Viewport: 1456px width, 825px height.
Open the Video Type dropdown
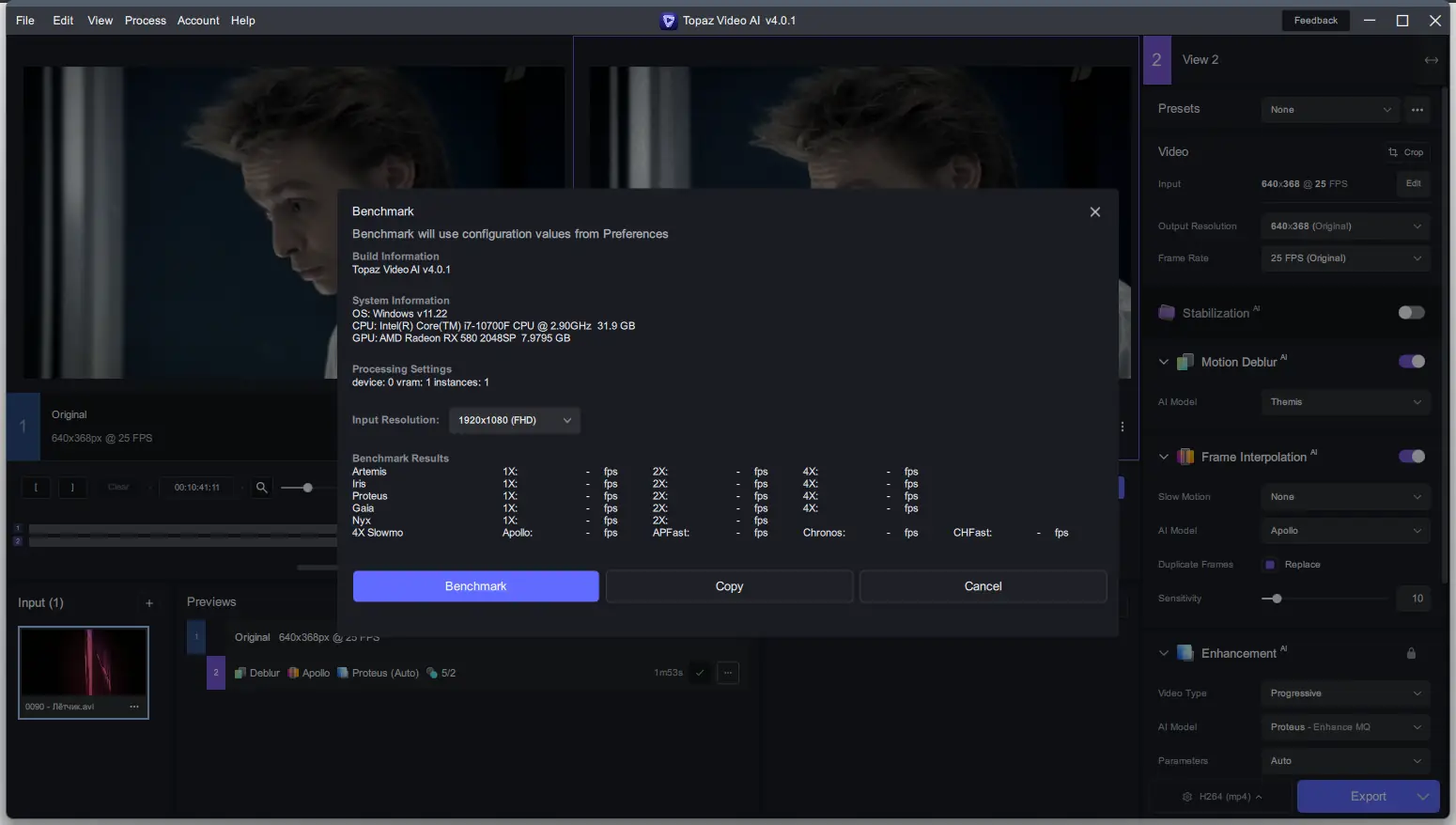1345,693
